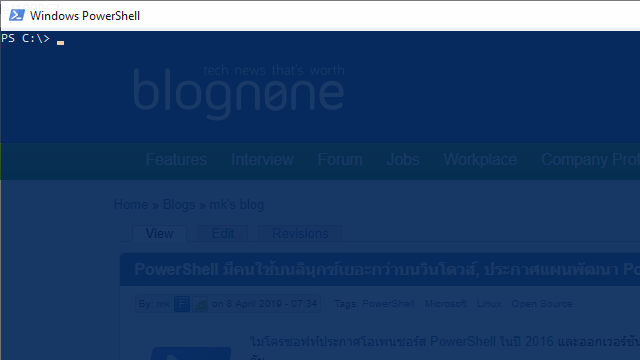The height and width of the screenshot is (360, 640).
Task: Switch to the Edit tab
Action: 223,233
